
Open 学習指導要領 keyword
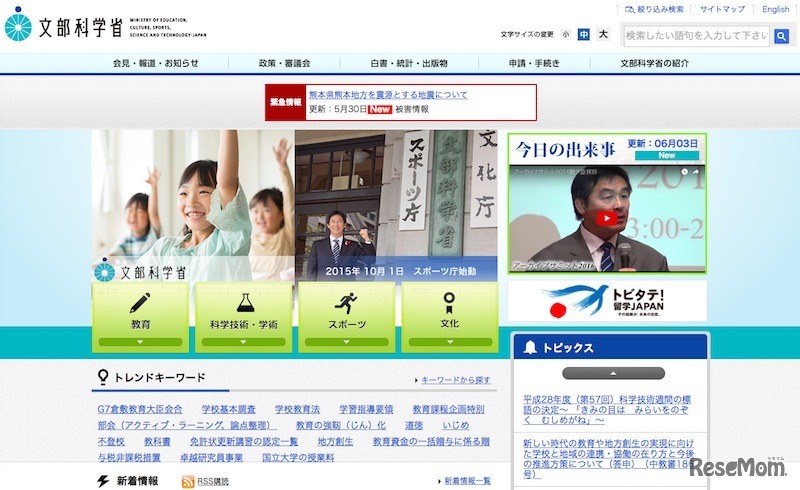coord(366,409)
